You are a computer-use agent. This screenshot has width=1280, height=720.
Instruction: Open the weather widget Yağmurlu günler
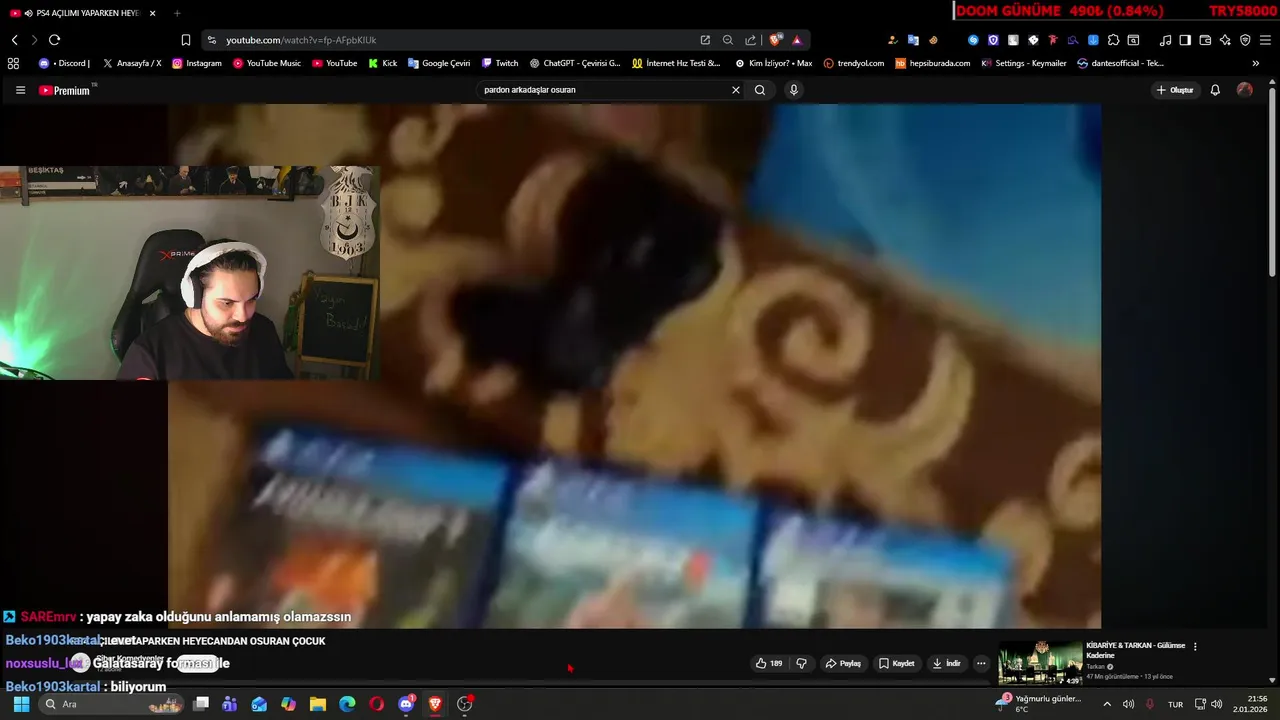[x=1038, y=704]
